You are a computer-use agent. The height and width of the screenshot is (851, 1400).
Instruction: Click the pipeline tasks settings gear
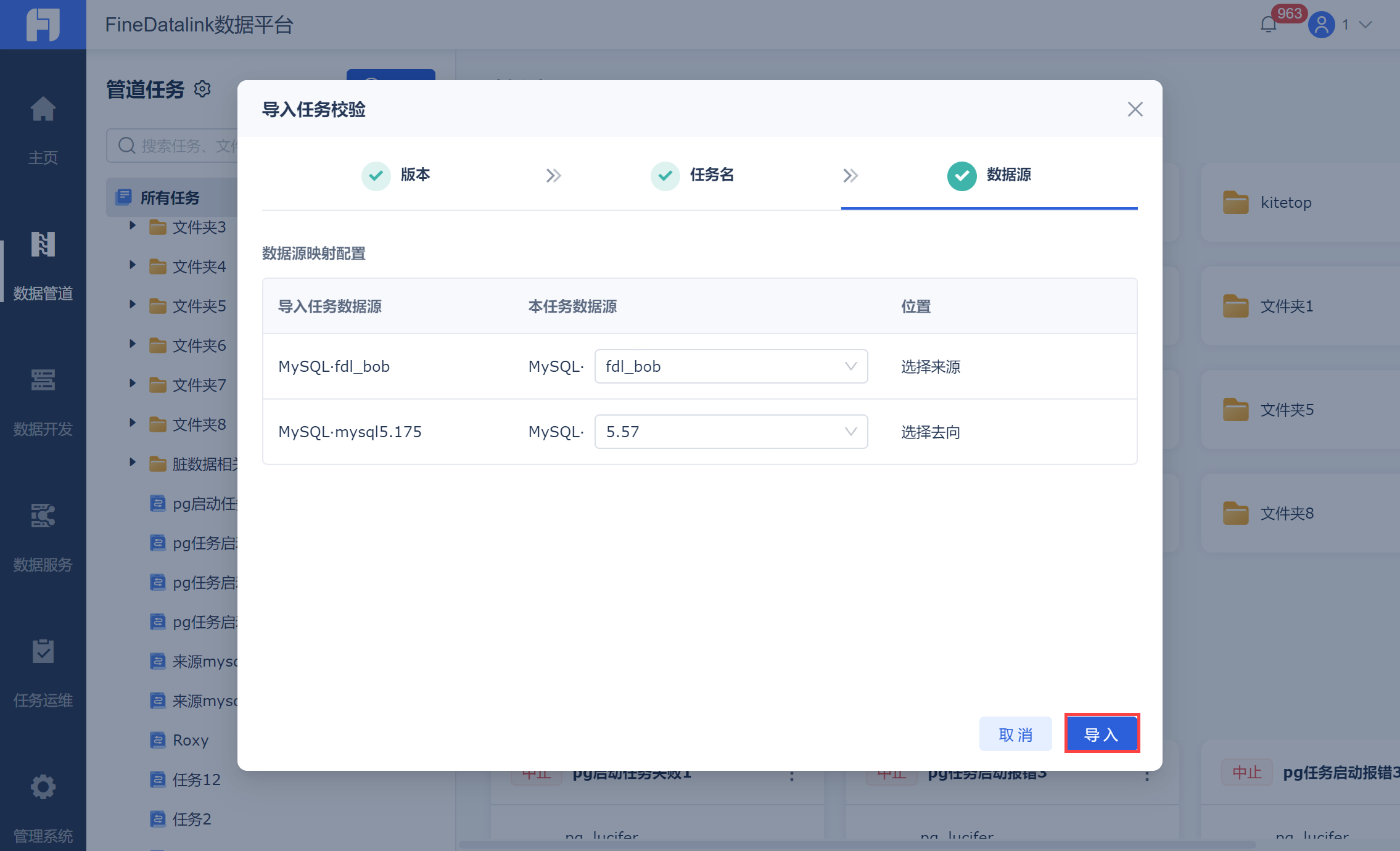click(202, 89)
